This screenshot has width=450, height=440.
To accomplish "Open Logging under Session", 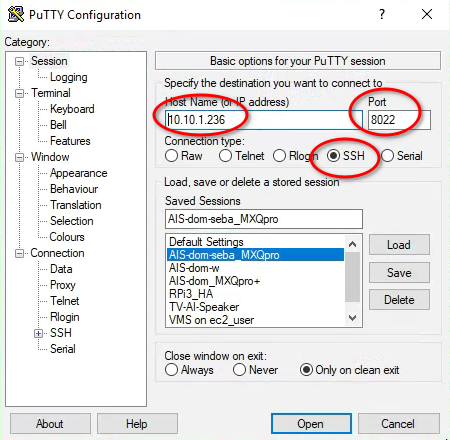I will (69, 77).
